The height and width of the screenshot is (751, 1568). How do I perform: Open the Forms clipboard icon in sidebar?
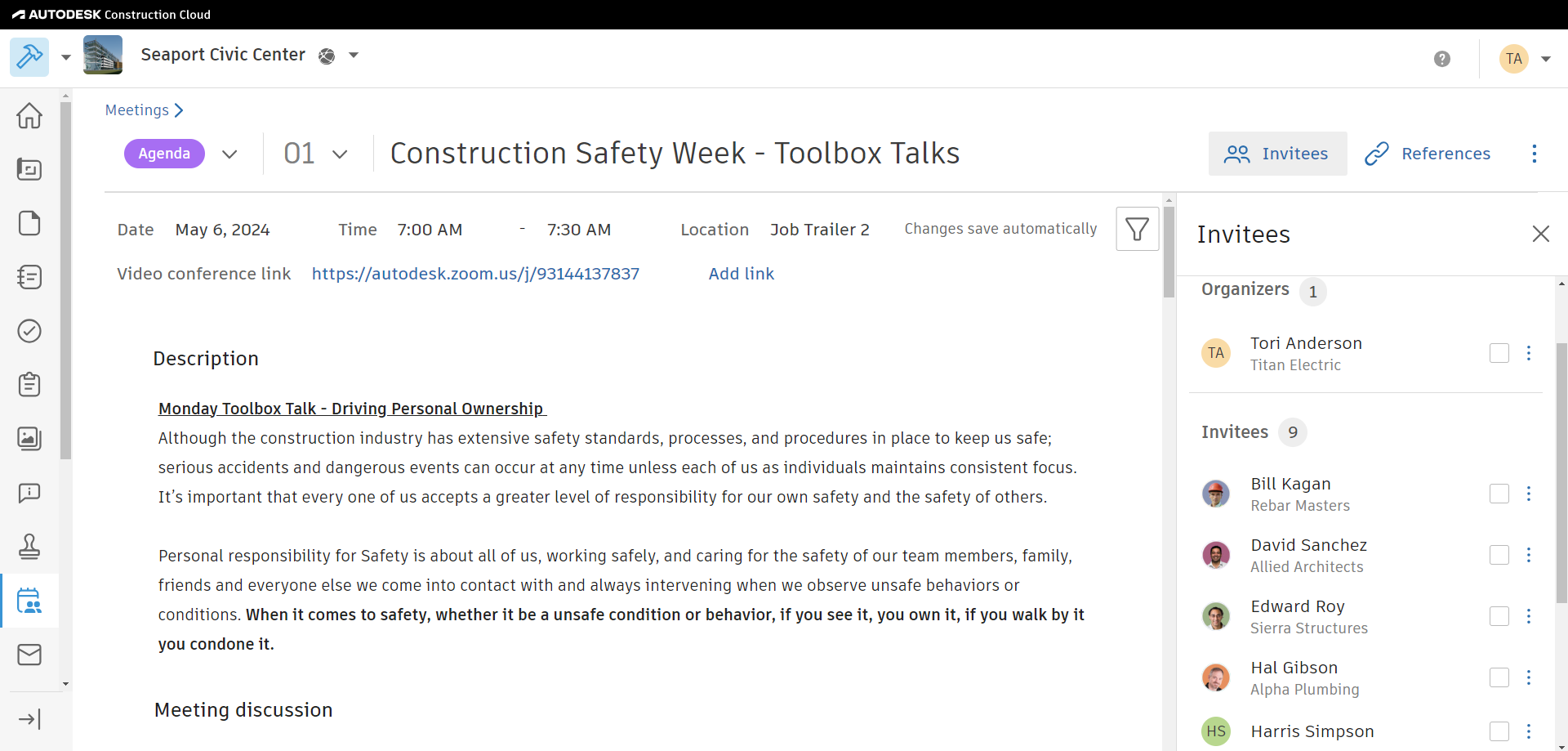(x=29, y=385)
